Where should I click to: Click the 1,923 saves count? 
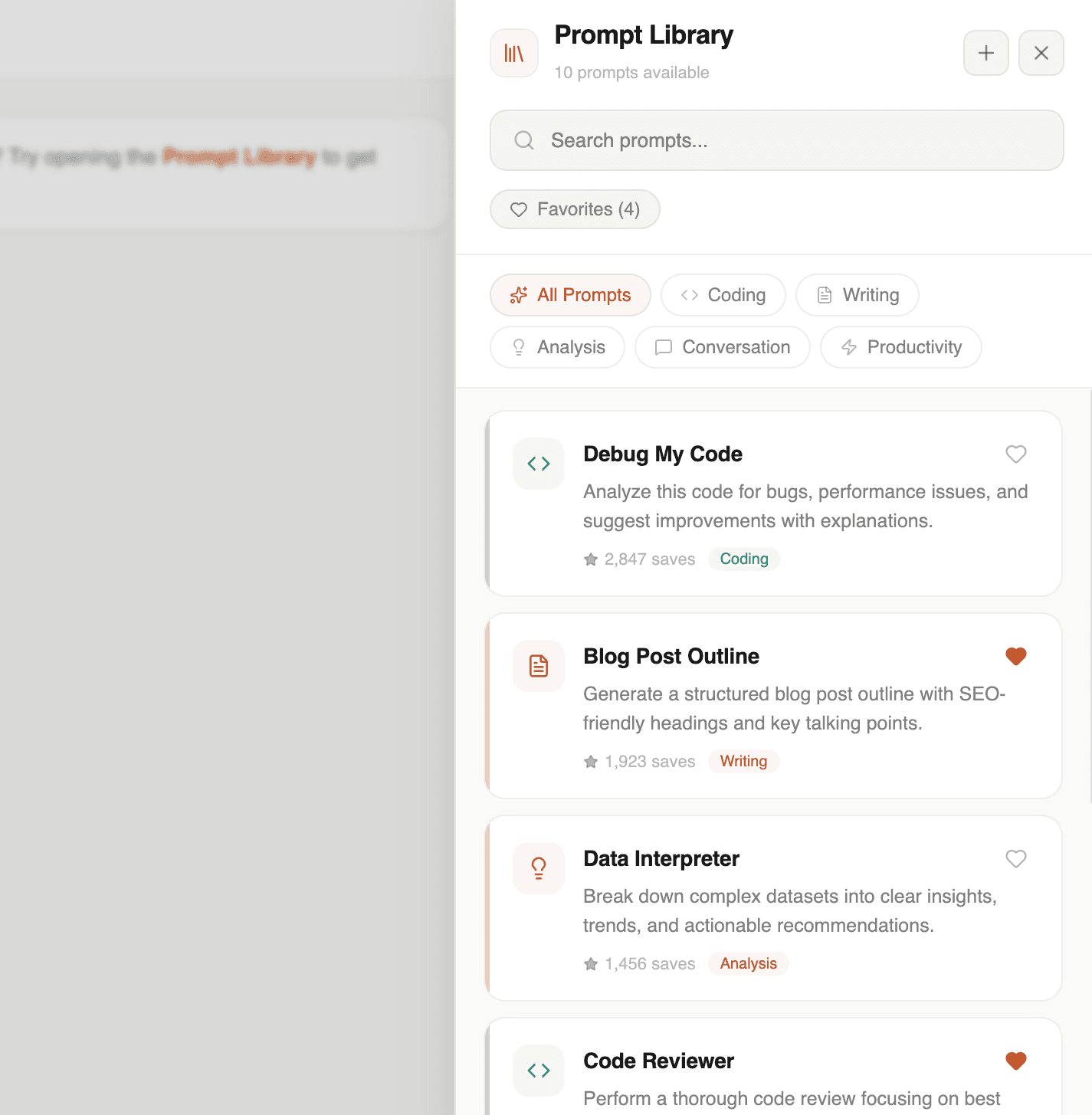[x=650, y=762]
